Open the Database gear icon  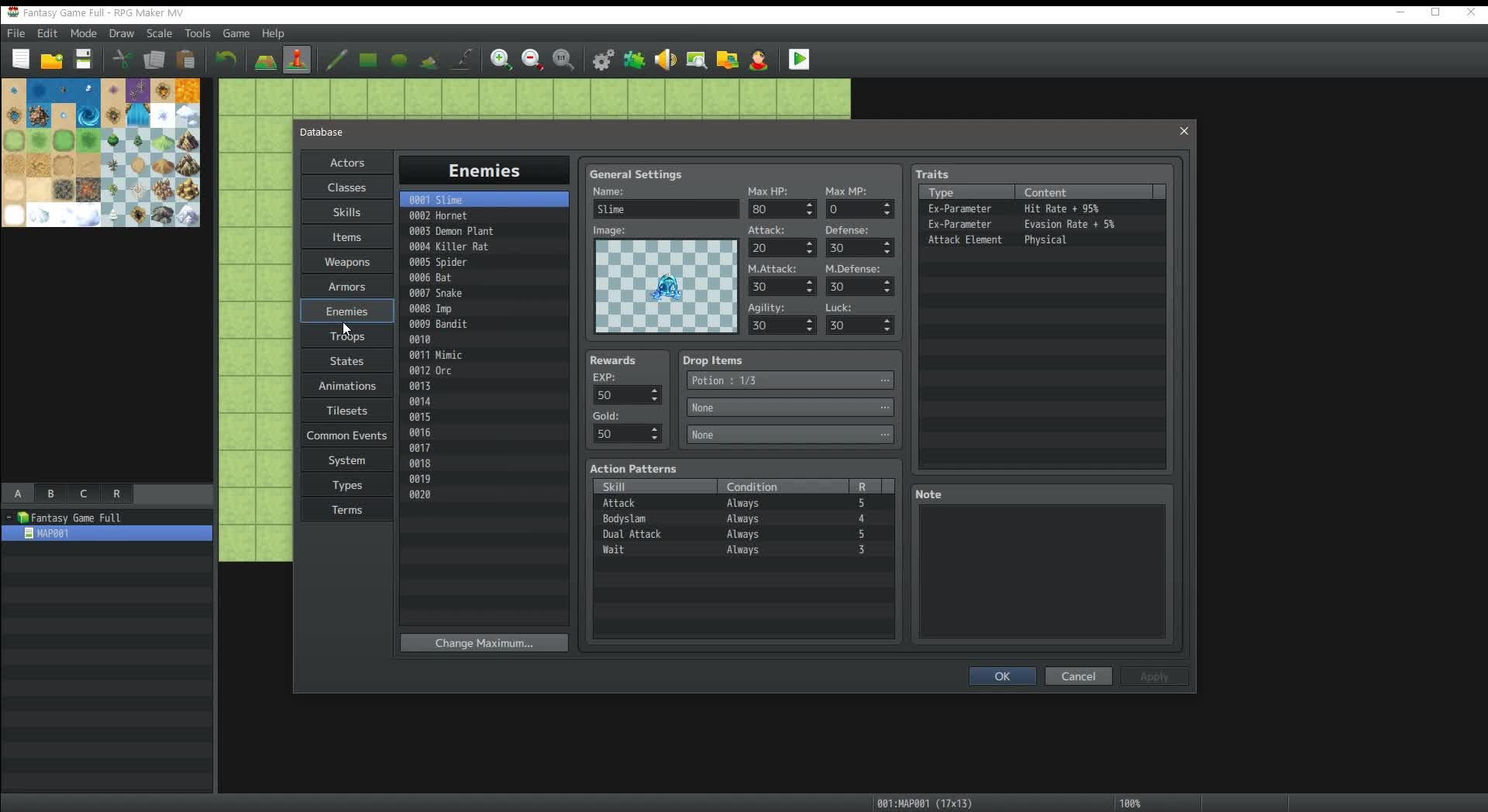pyautogui.click(x=603, y=60)
